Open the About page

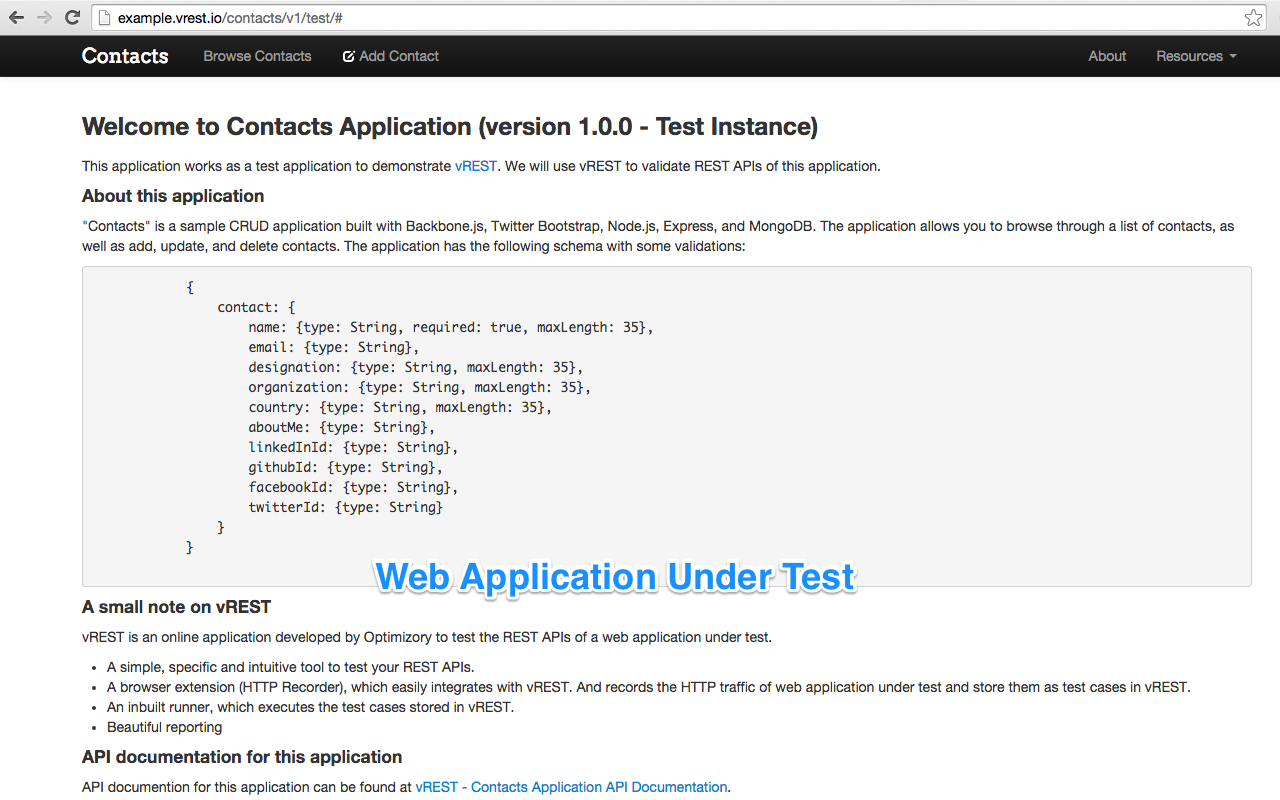1107,56
